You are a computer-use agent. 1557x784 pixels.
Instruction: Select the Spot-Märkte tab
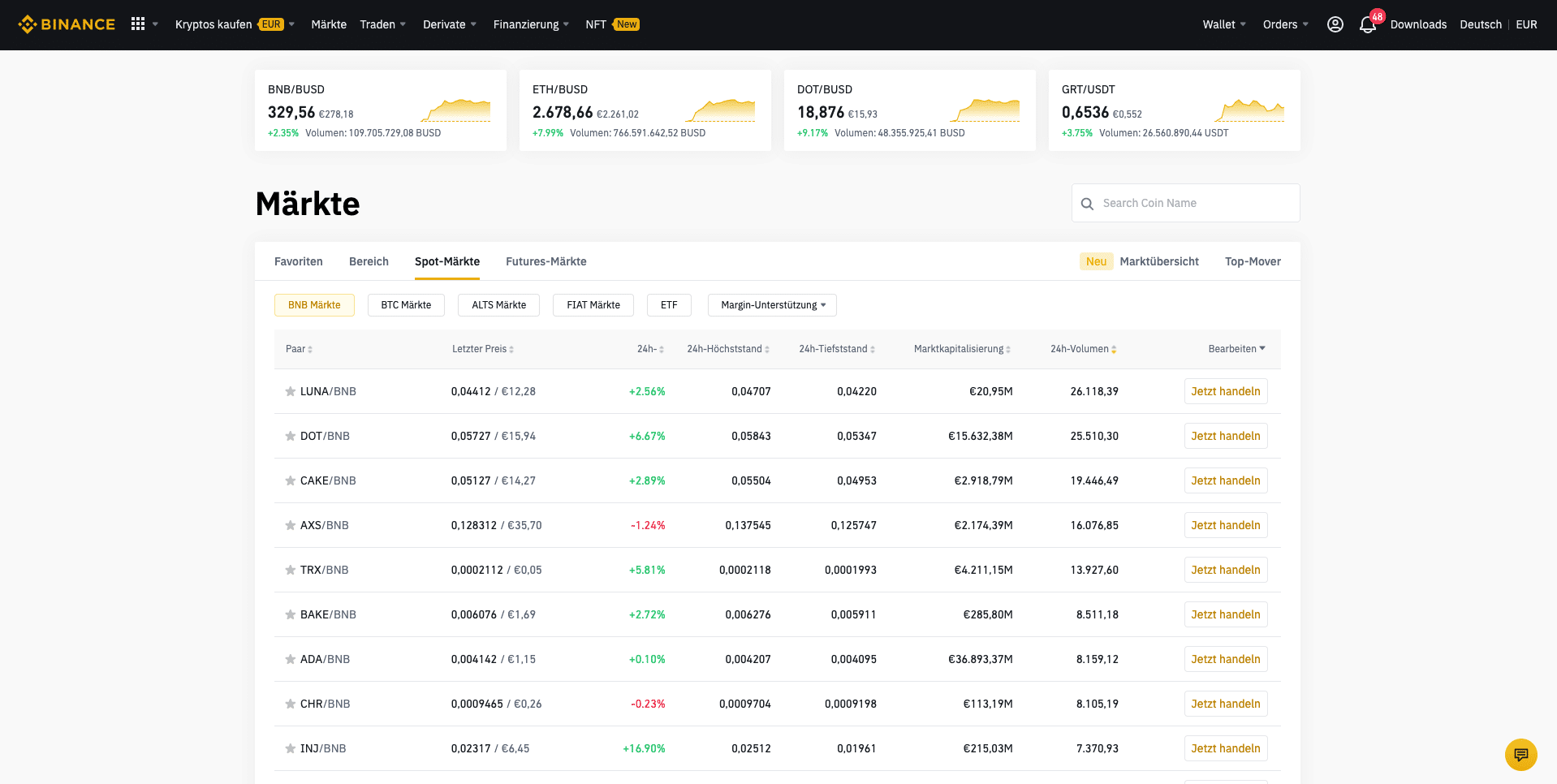pyautogui.click(x=447, y=261)
